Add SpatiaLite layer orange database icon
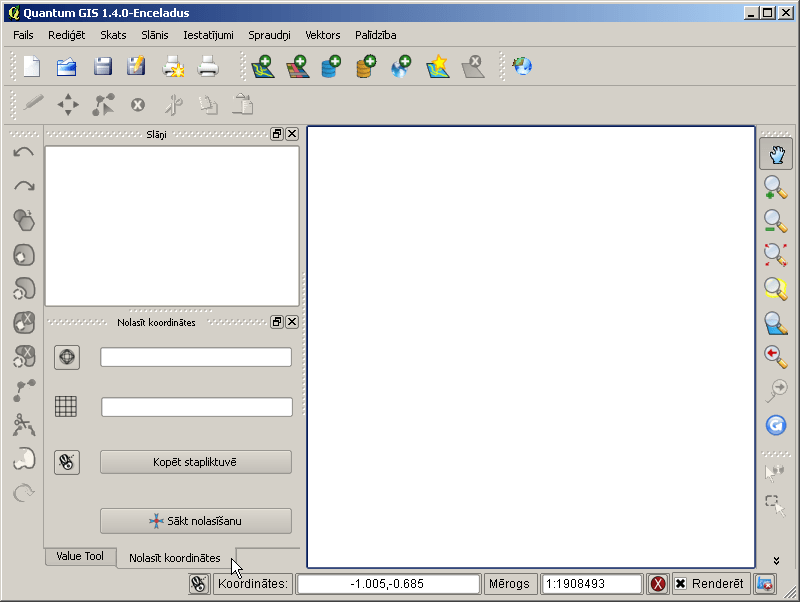This screenshot has width=800, height=602. pyautogui.click(x=366, y=67)
